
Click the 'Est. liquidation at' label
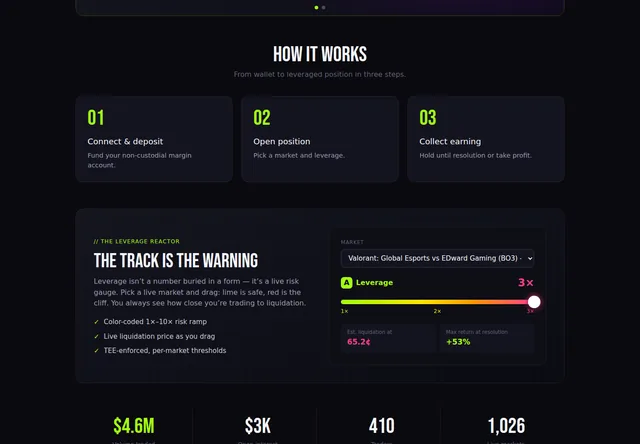369,332
